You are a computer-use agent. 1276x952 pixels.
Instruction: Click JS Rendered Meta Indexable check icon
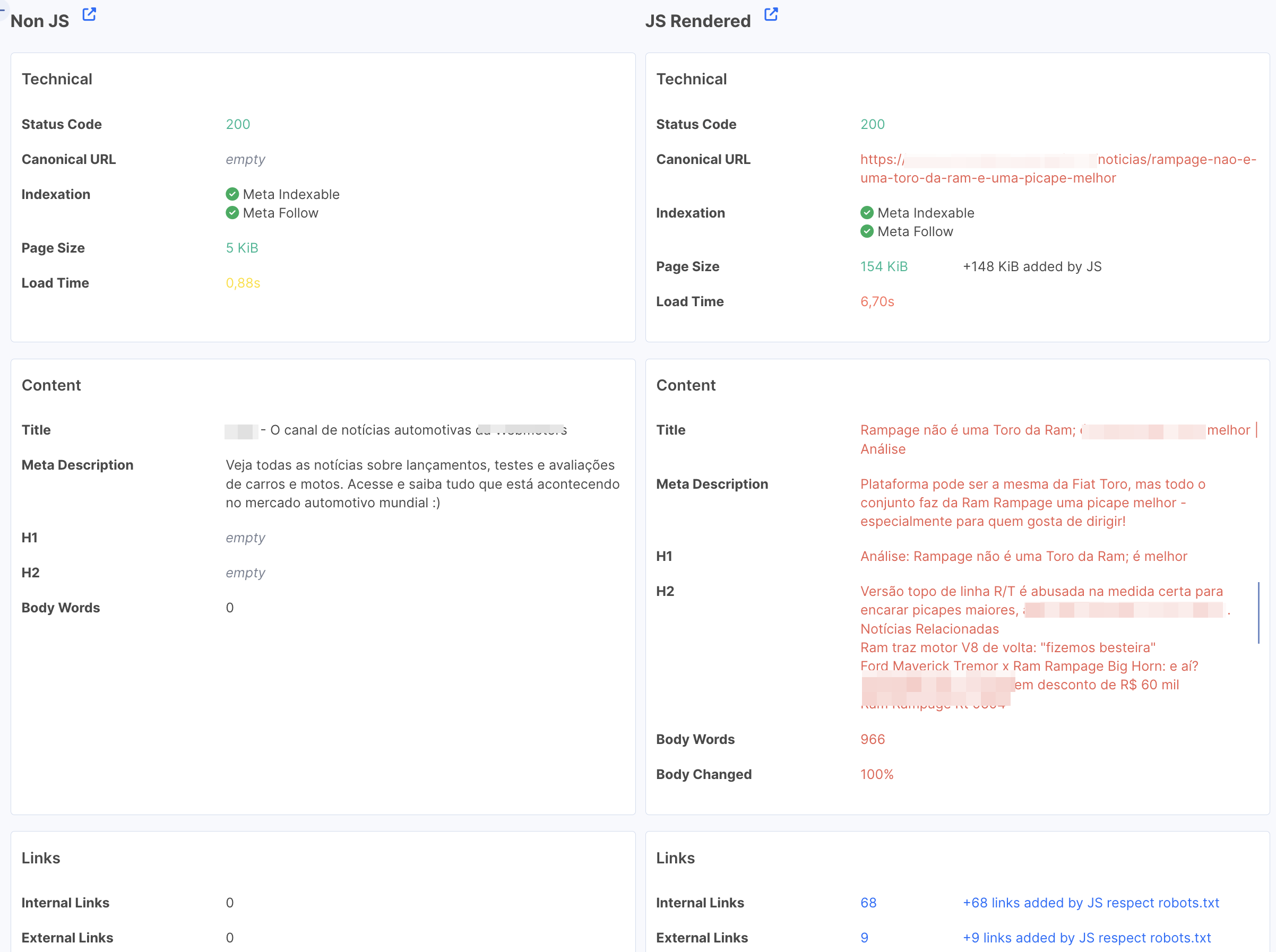point(866,213)
